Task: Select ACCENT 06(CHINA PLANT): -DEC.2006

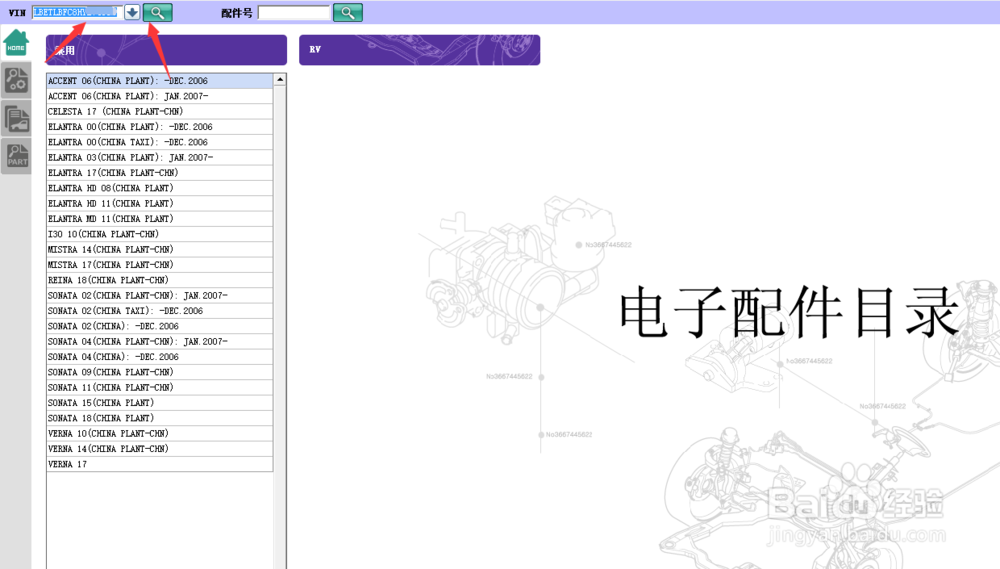Action: pyautogui.click(x=159, y=81)
